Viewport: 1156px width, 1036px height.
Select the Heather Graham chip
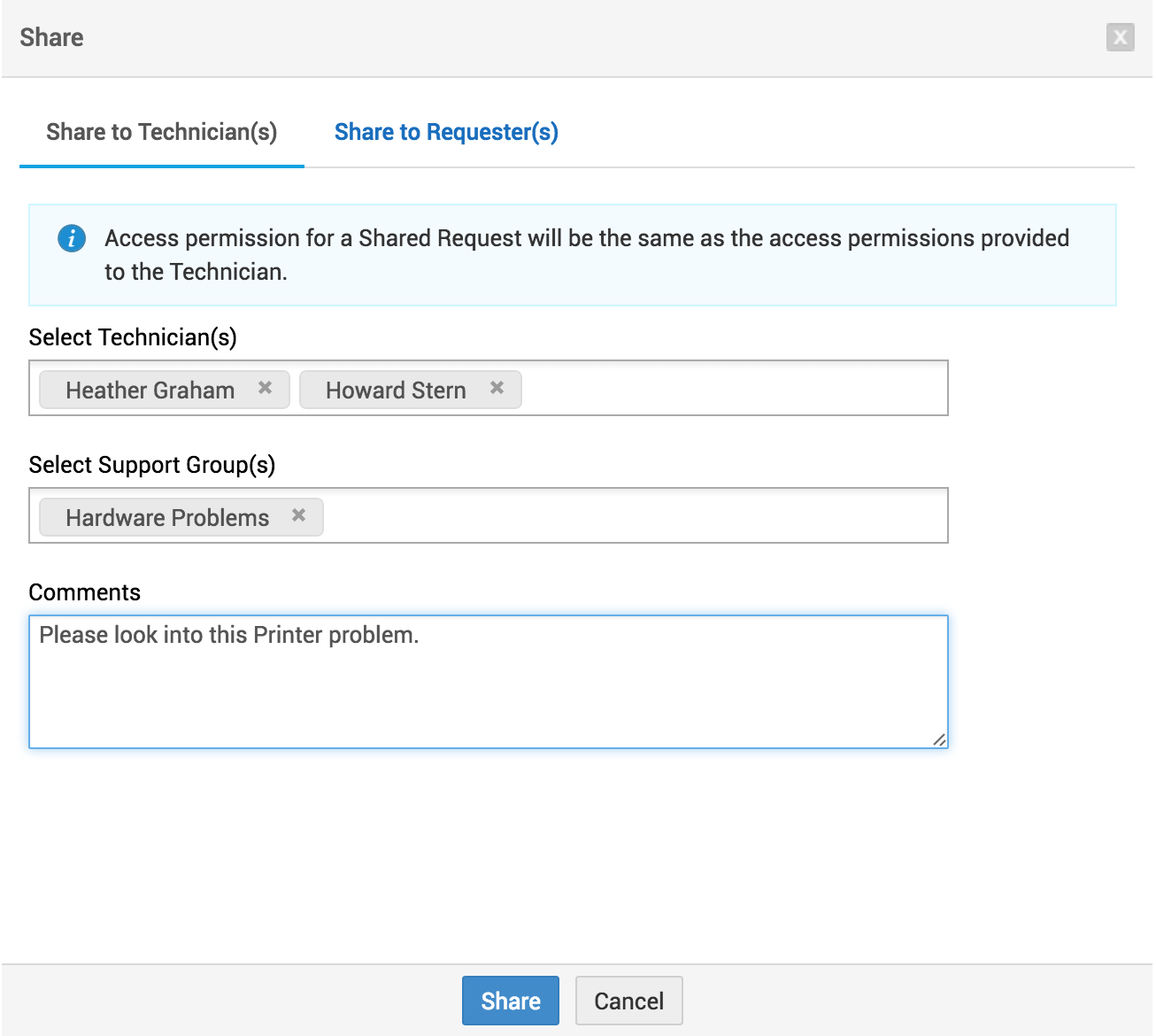150,390
